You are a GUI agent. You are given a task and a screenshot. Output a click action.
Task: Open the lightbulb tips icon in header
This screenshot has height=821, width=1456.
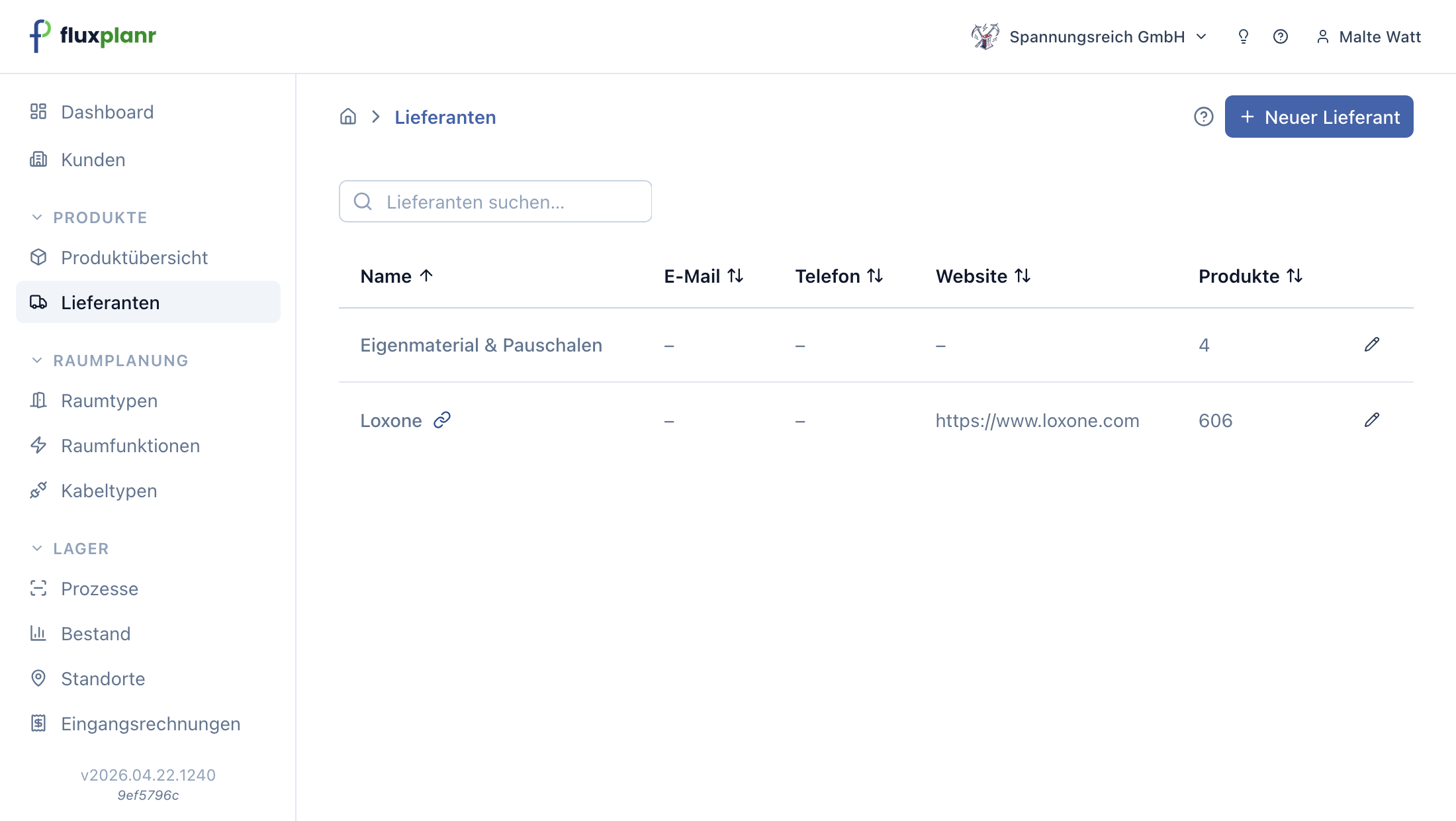point(1244,37)
